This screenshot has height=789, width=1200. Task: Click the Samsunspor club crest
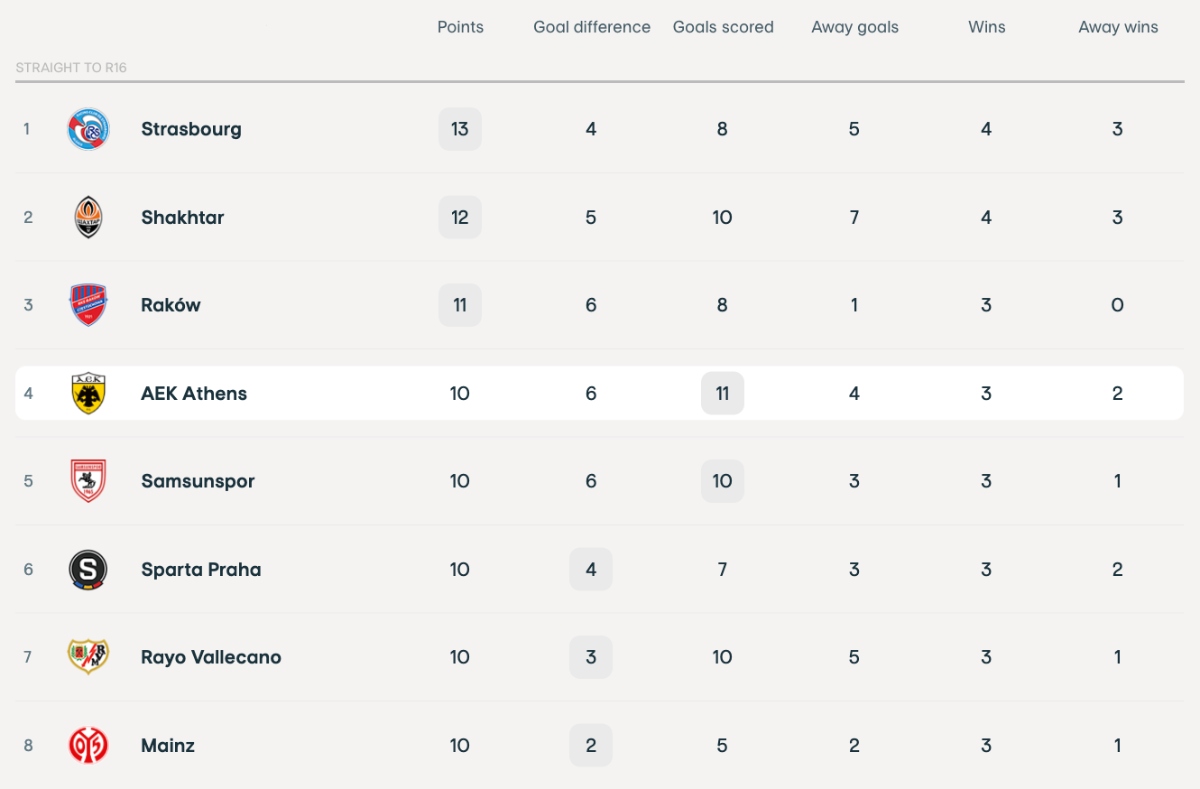(x=88, y=481)
